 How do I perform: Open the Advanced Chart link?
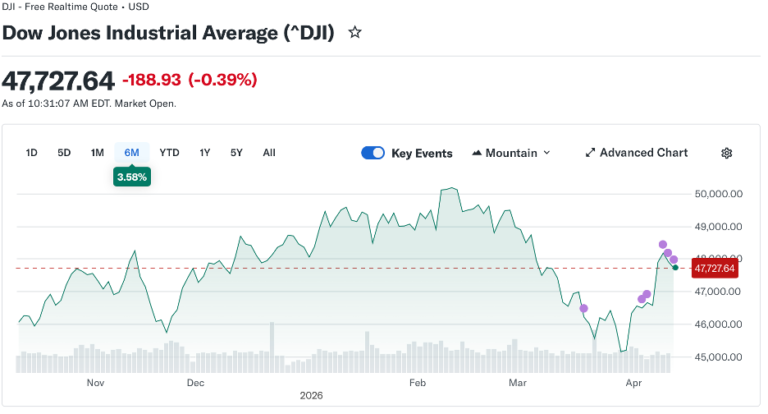(643, 153)
